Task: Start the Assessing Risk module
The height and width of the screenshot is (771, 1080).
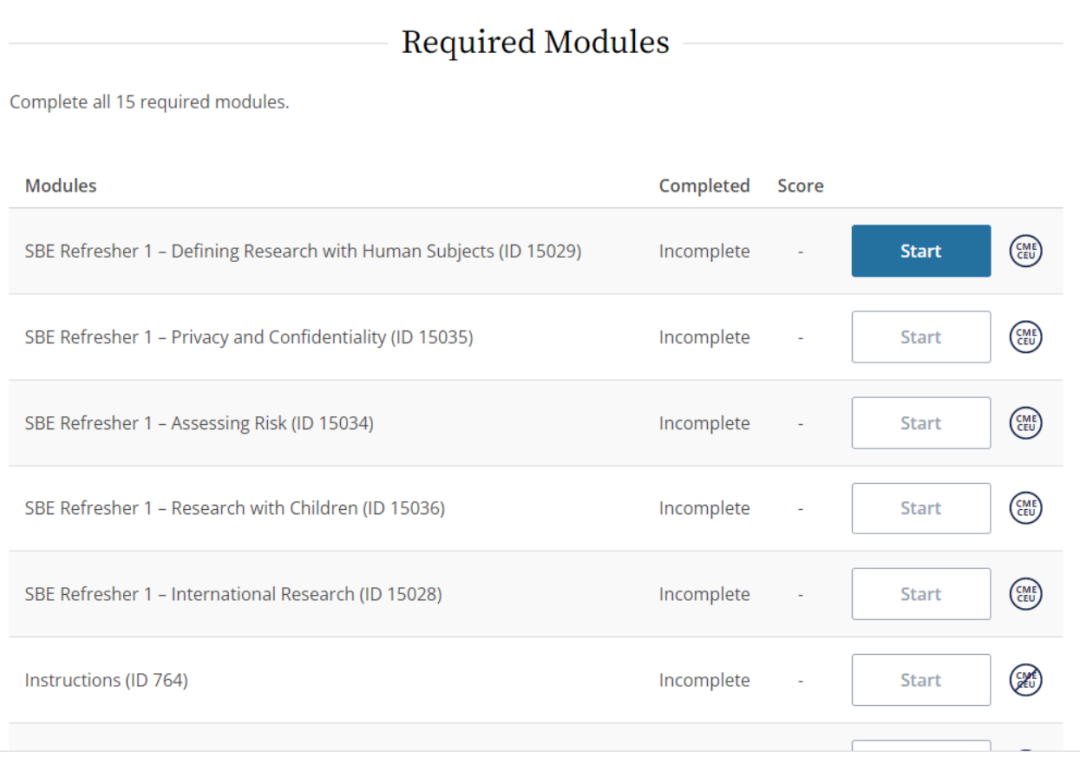Action: tap(921, 423)
